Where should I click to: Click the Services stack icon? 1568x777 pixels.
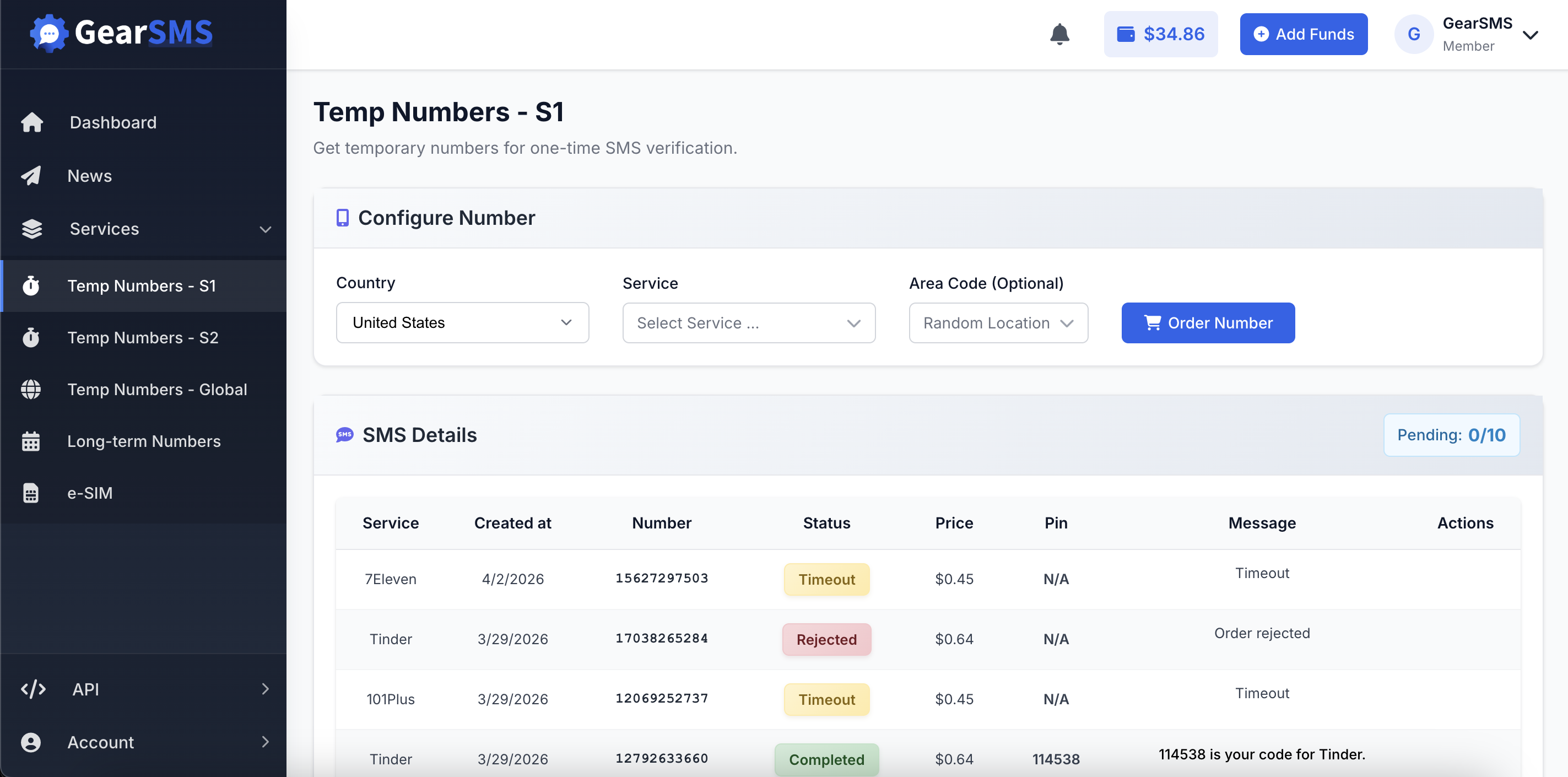click(x=31, y=229)
